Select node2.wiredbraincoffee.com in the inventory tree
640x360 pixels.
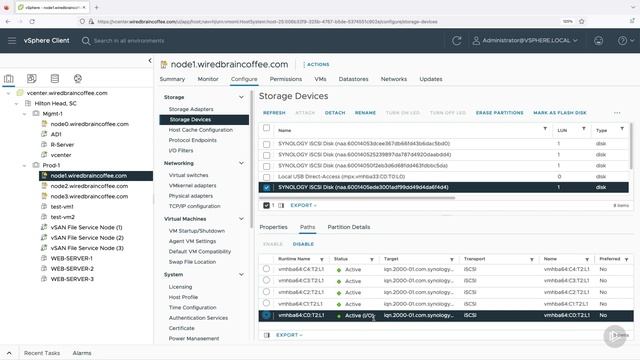pos(89,186)
